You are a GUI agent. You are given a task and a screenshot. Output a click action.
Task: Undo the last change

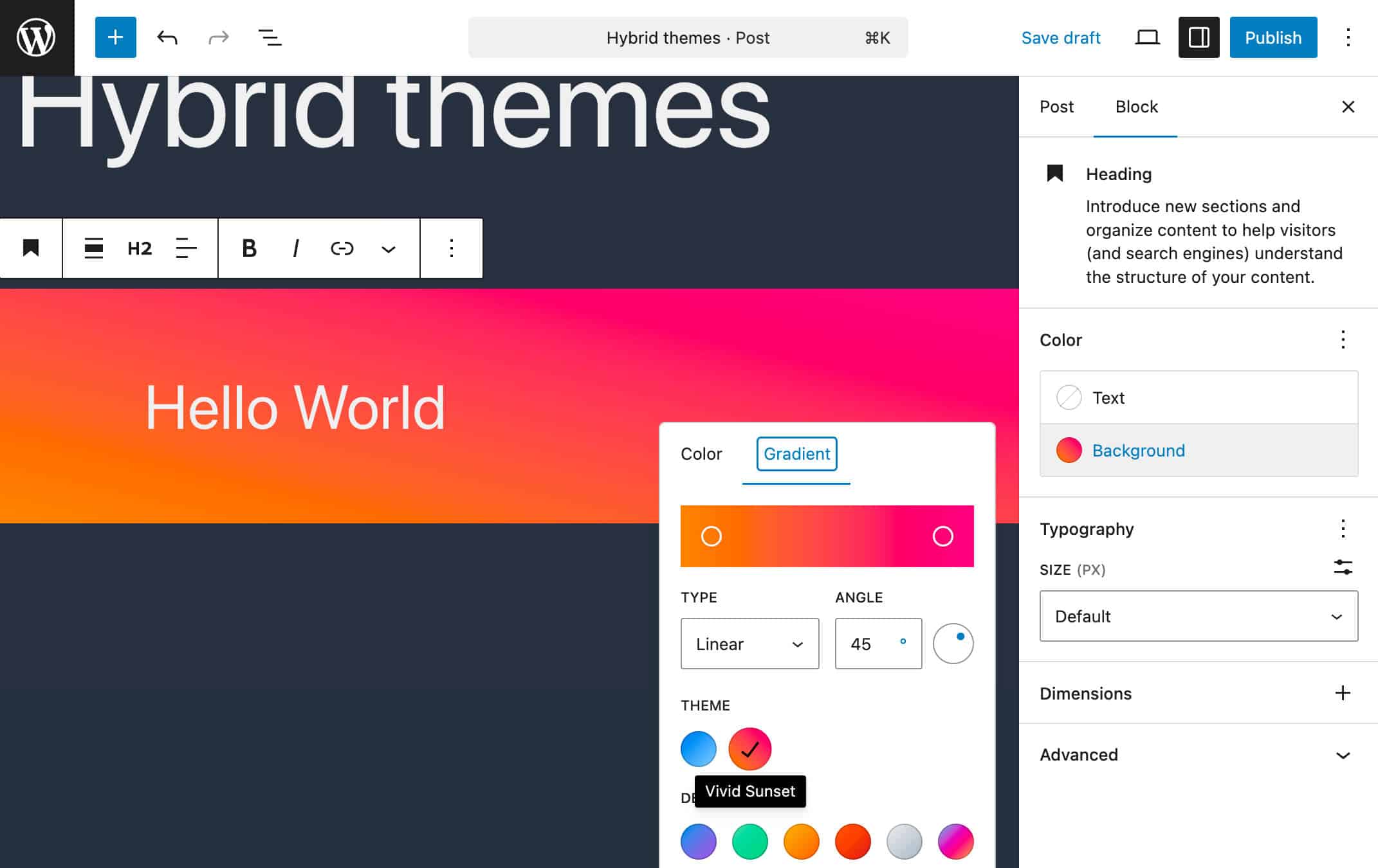click(167, 37)
